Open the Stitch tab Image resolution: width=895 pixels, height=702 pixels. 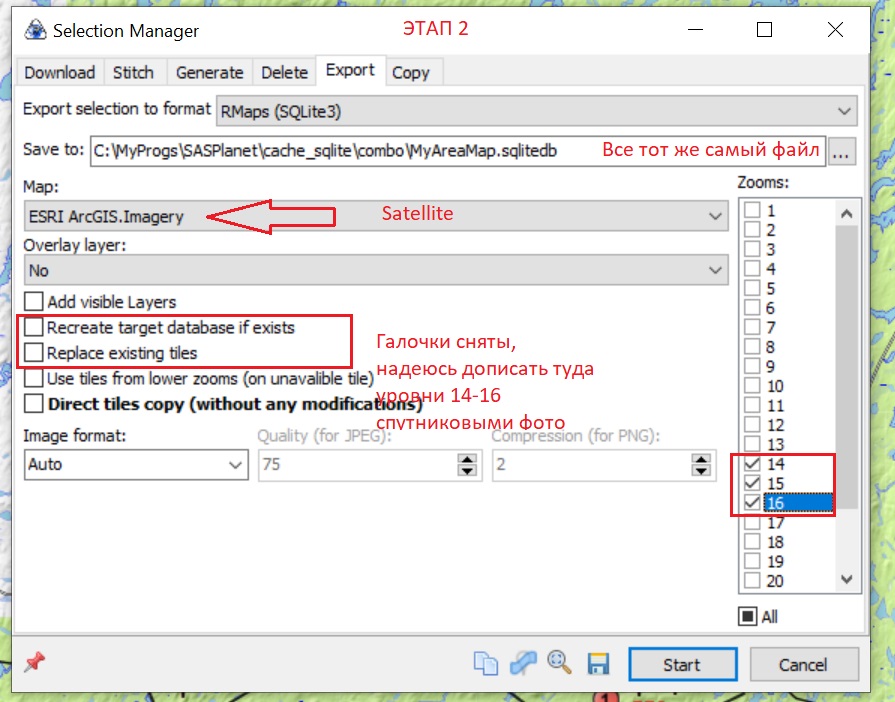(133, 72)
